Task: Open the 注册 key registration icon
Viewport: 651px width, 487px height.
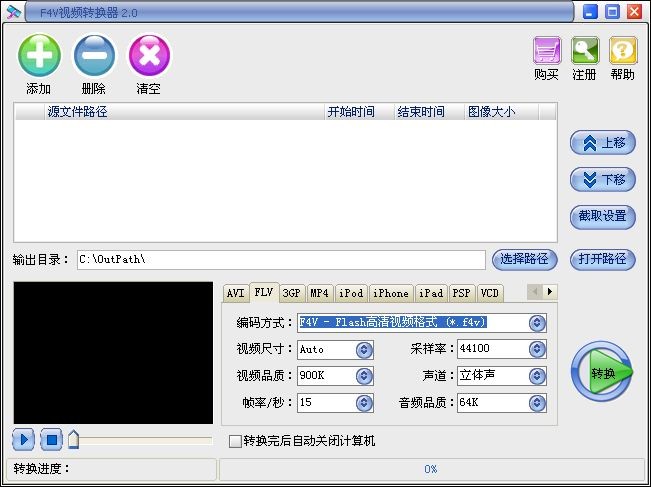Action: click(585, 50)
